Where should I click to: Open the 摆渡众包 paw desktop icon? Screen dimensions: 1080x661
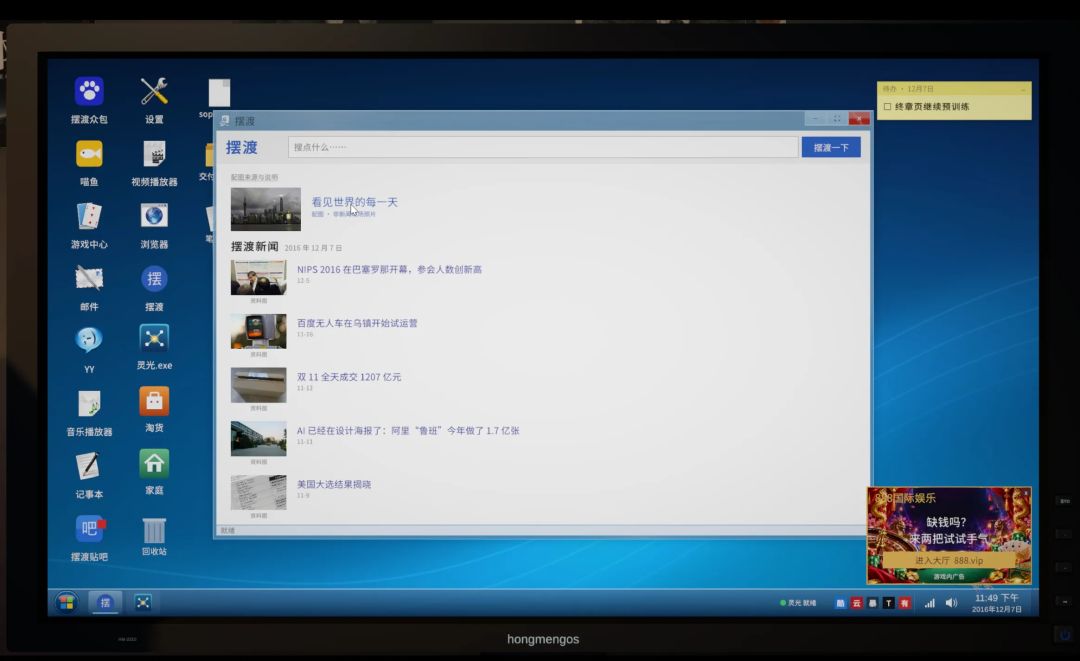tap(89, 92)
